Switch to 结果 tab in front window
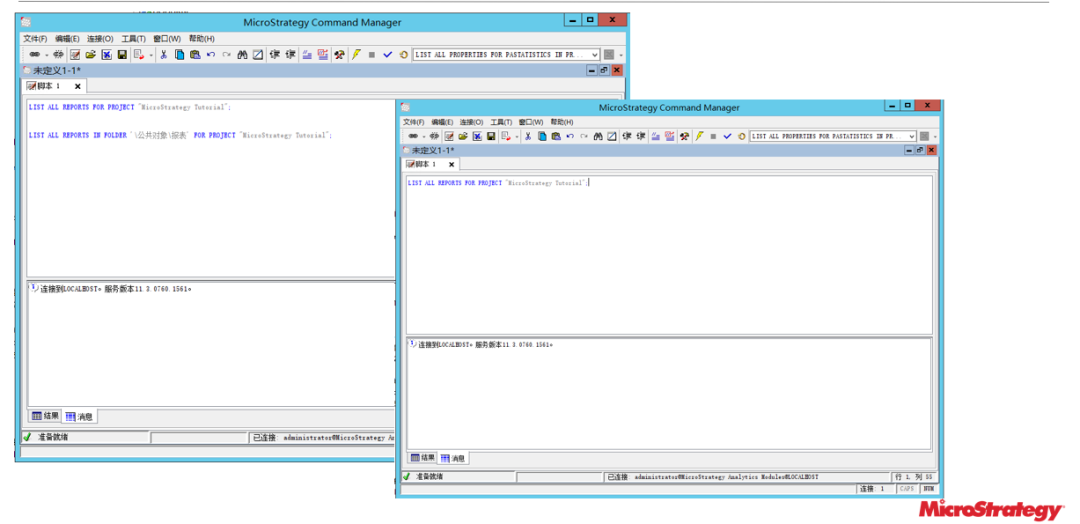1080x524 pixels. point(423,457)
